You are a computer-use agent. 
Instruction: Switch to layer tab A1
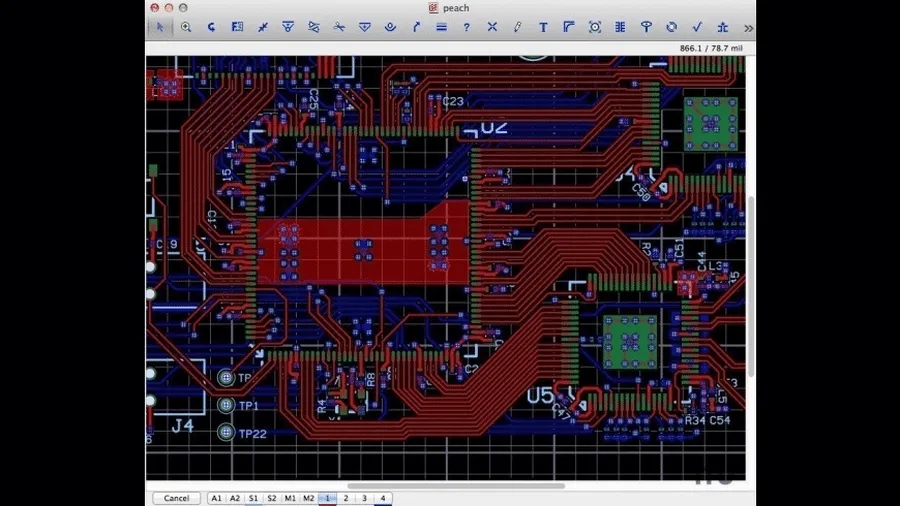coord(216,498)
